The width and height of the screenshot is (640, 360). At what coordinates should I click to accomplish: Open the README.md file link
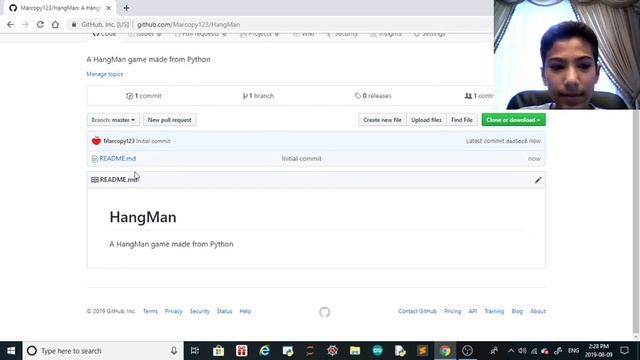(118, 158)
